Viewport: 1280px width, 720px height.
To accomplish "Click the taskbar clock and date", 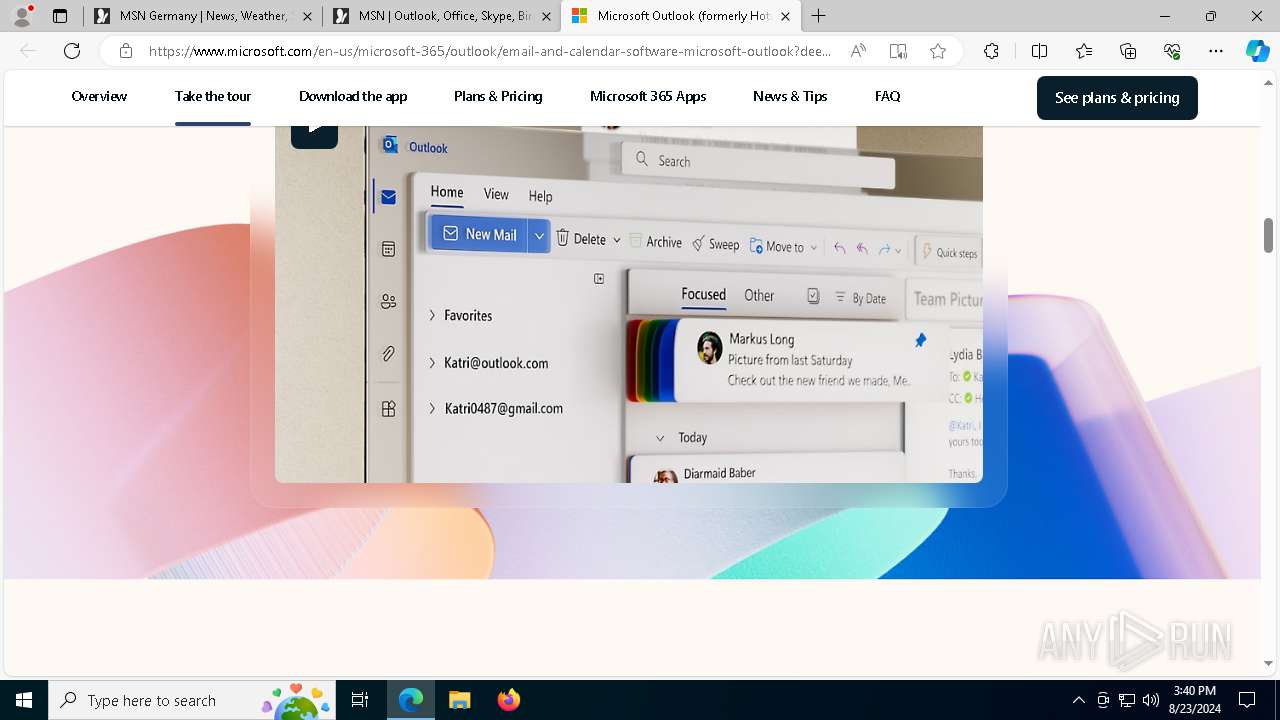I will [x=1194, y=700].
